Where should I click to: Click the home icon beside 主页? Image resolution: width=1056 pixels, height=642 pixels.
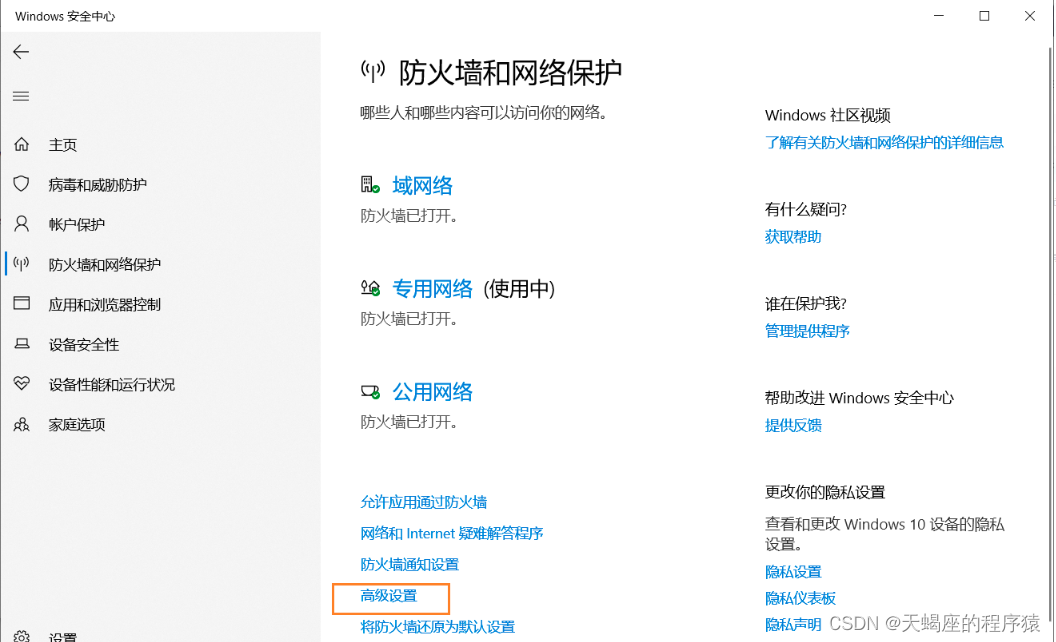pyautogui.click(x=22, y=144)
